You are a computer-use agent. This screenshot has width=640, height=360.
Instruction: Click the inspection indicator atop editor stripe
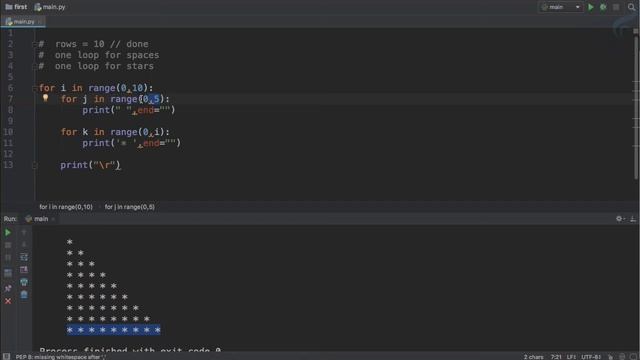636,31
